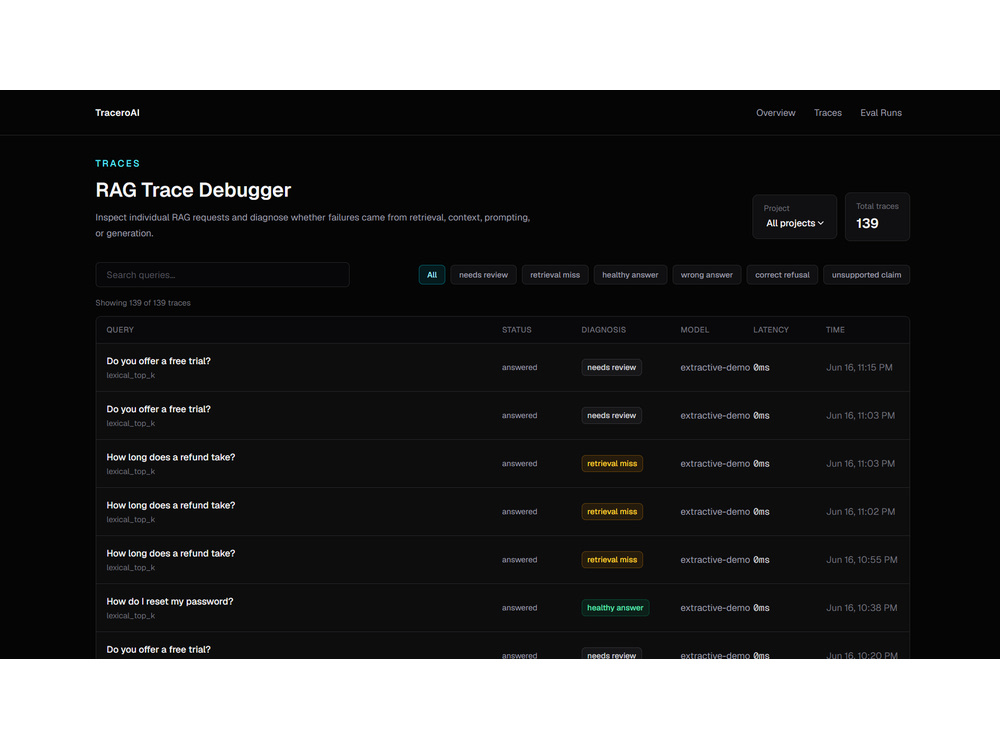Click the MODEL column header
Viewport: 1000px width, 750px height.
point(695,330)
